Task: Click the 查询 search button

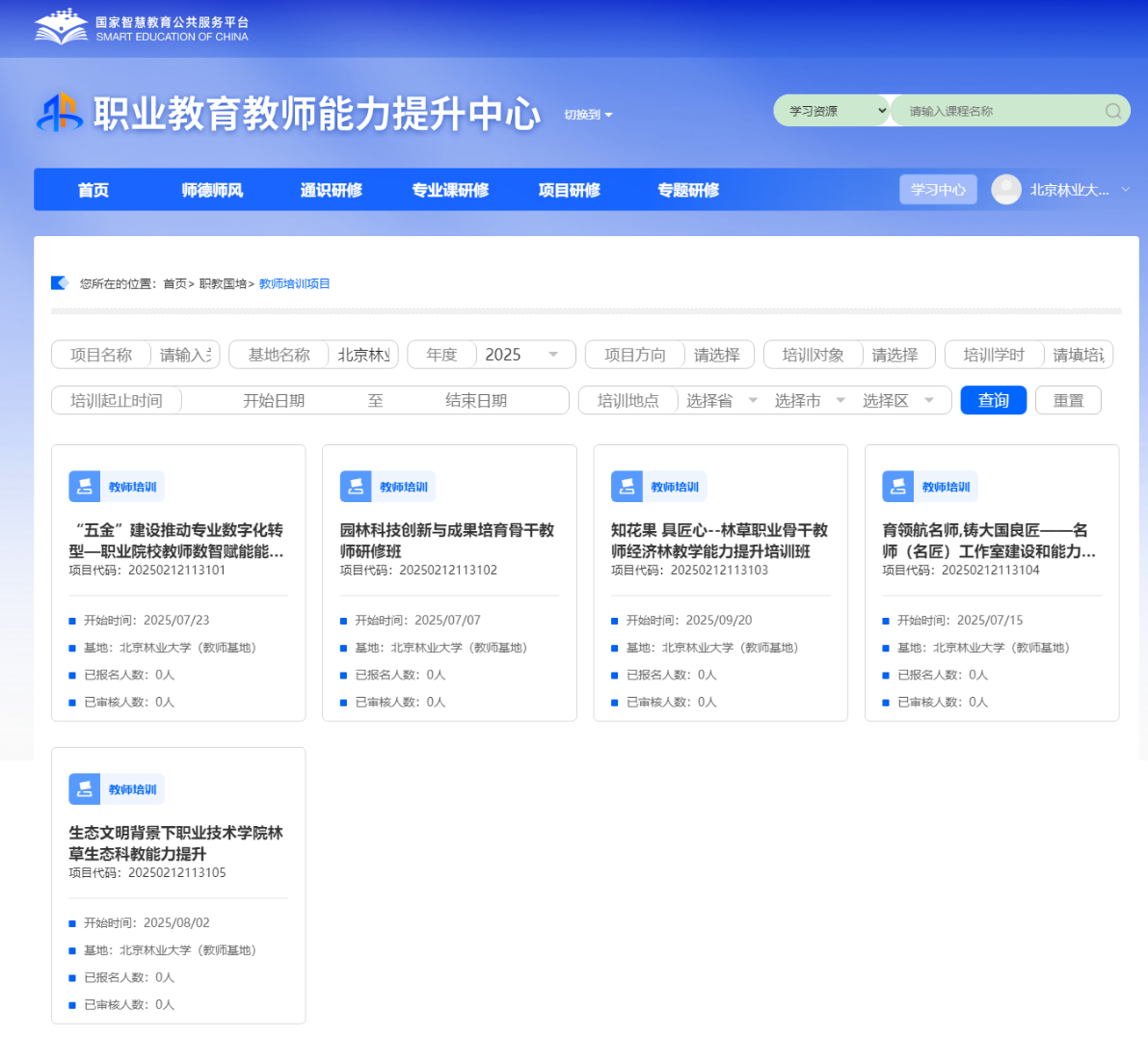Action: coord(993,400)
